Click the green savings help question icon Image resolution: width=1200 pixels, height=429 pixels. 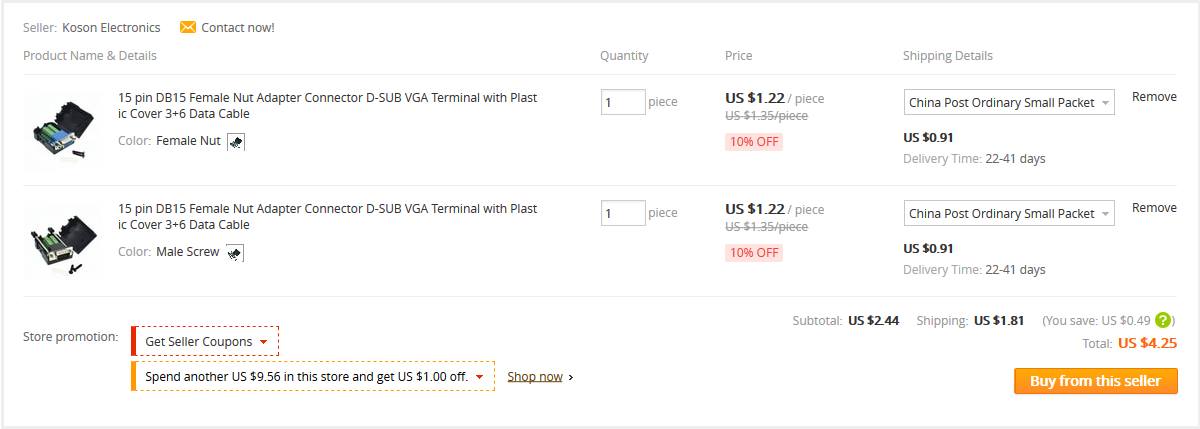pos(1162,321)
